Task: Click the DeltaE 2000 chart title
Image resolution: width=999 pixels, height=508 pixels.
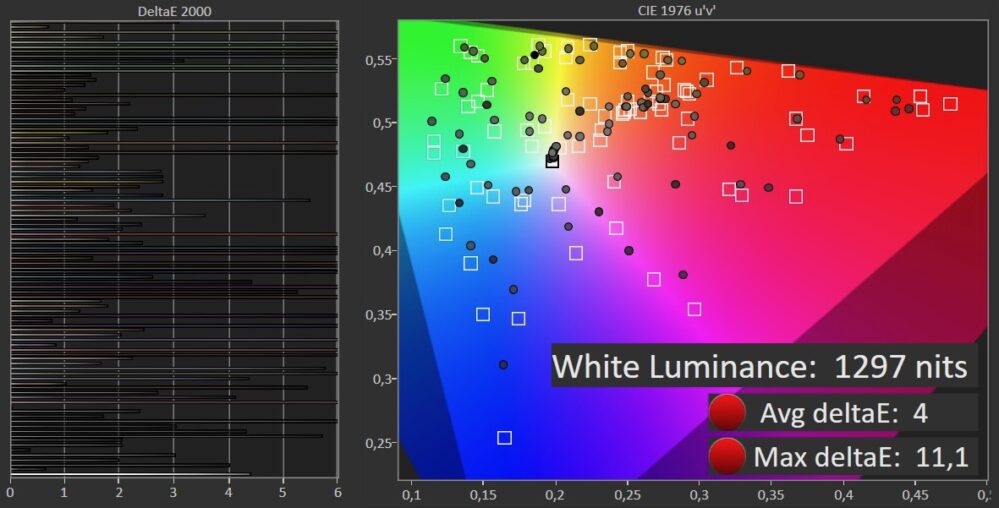Action: 175,11
